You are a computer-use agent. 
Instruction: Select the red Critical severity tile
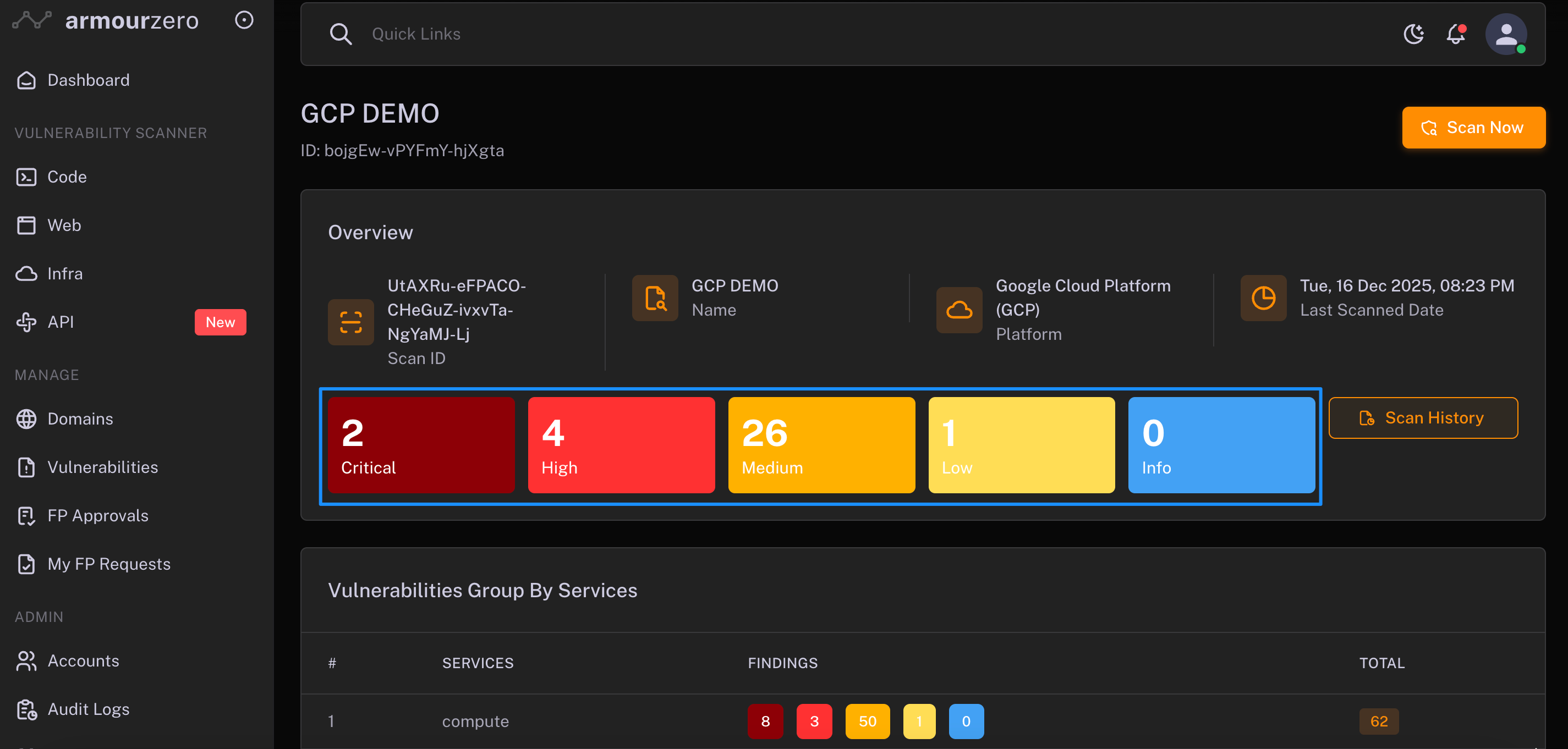pyautogui.click(x=421, y=445)
